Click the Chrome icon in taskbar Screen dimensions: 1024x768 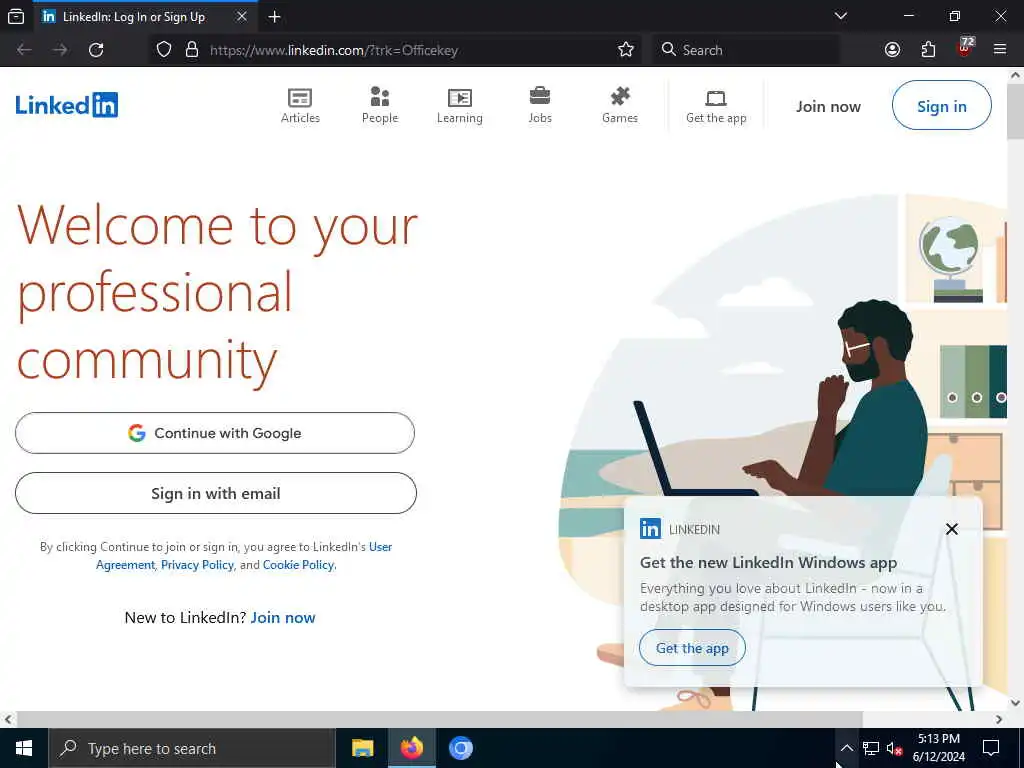[x=460, y=748]
